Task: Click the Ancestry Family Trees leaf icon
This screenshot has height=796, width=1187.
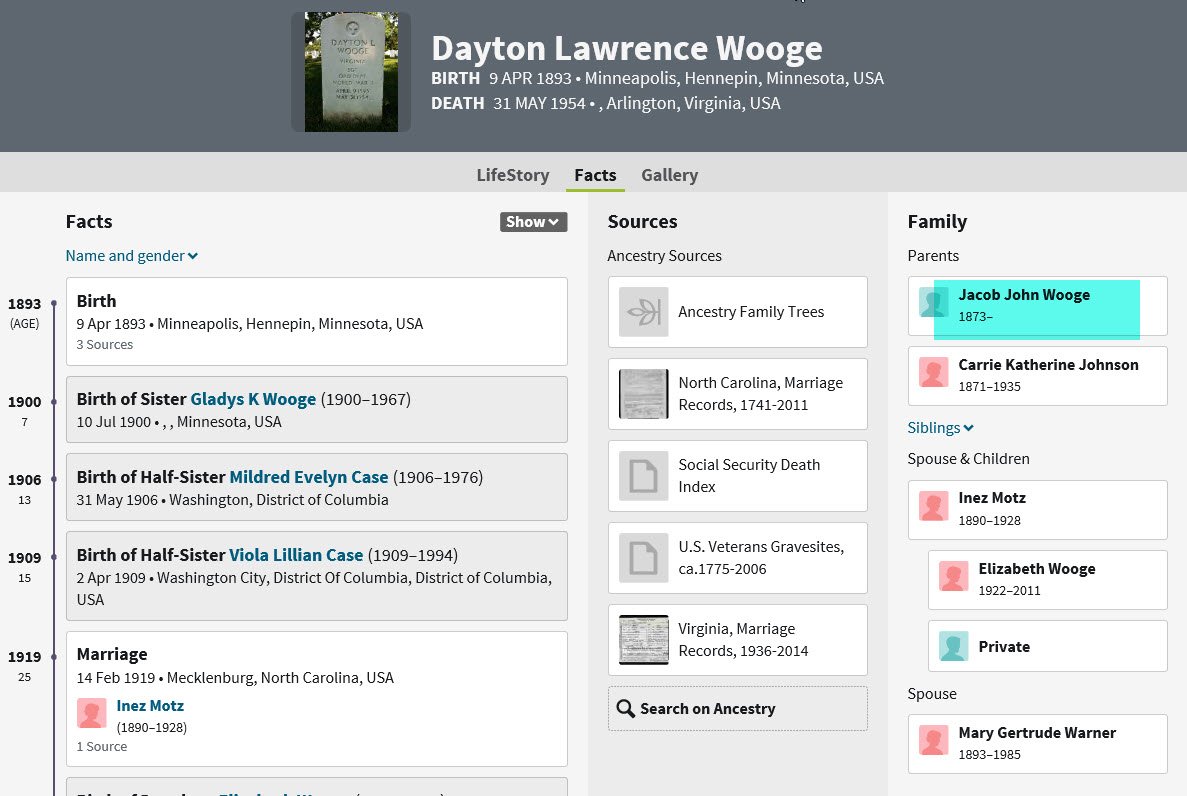Action: (x=643, y=312)
